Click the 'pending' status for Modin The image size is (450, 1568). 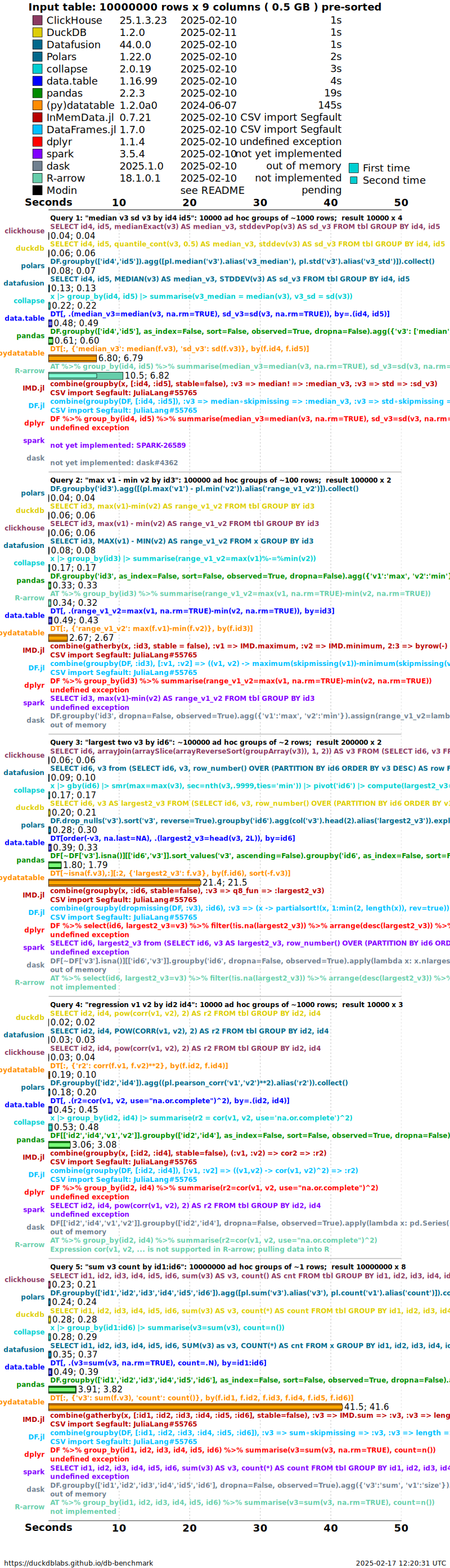click(322, 191)
